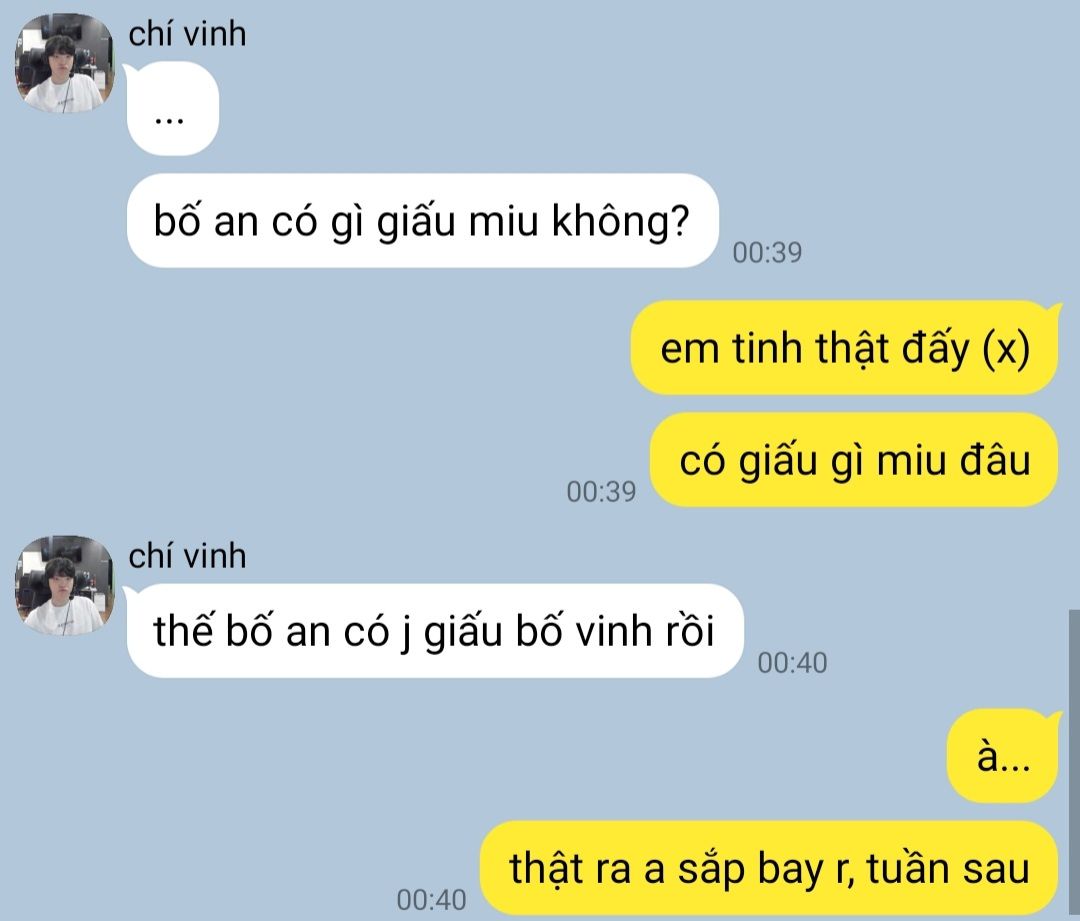Image resolution: width=1080 pixels, height=921 pixels.
Task: Tap the 00:39 timestamp beside white bubble
Action: 767,253
